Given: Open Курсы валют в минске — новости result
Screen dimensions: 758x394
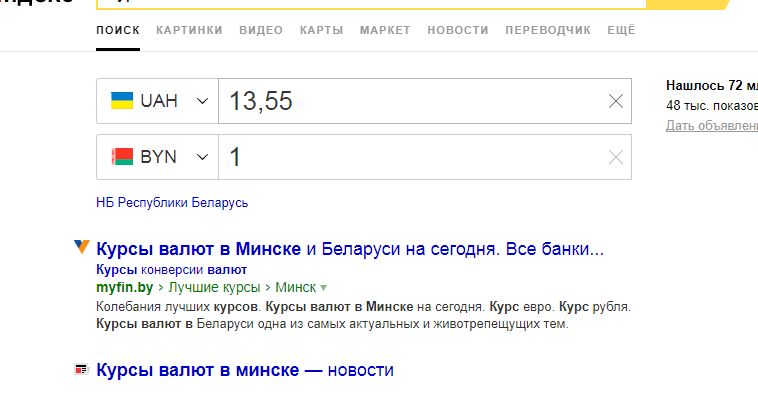Looking at the screenshot, I should coord(245,370).
